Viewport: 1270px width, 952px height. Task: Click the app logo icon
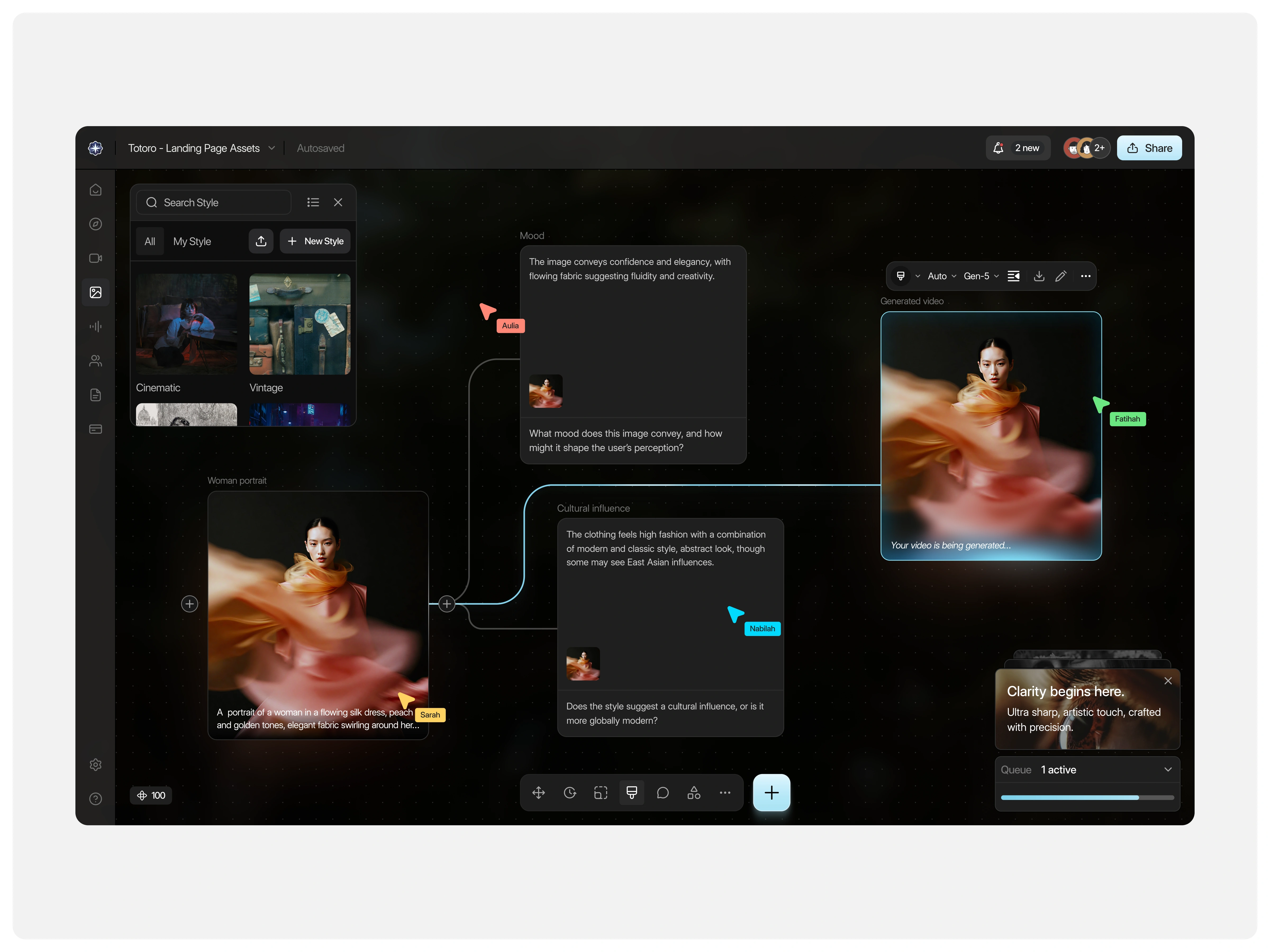(x=95, y=148)
